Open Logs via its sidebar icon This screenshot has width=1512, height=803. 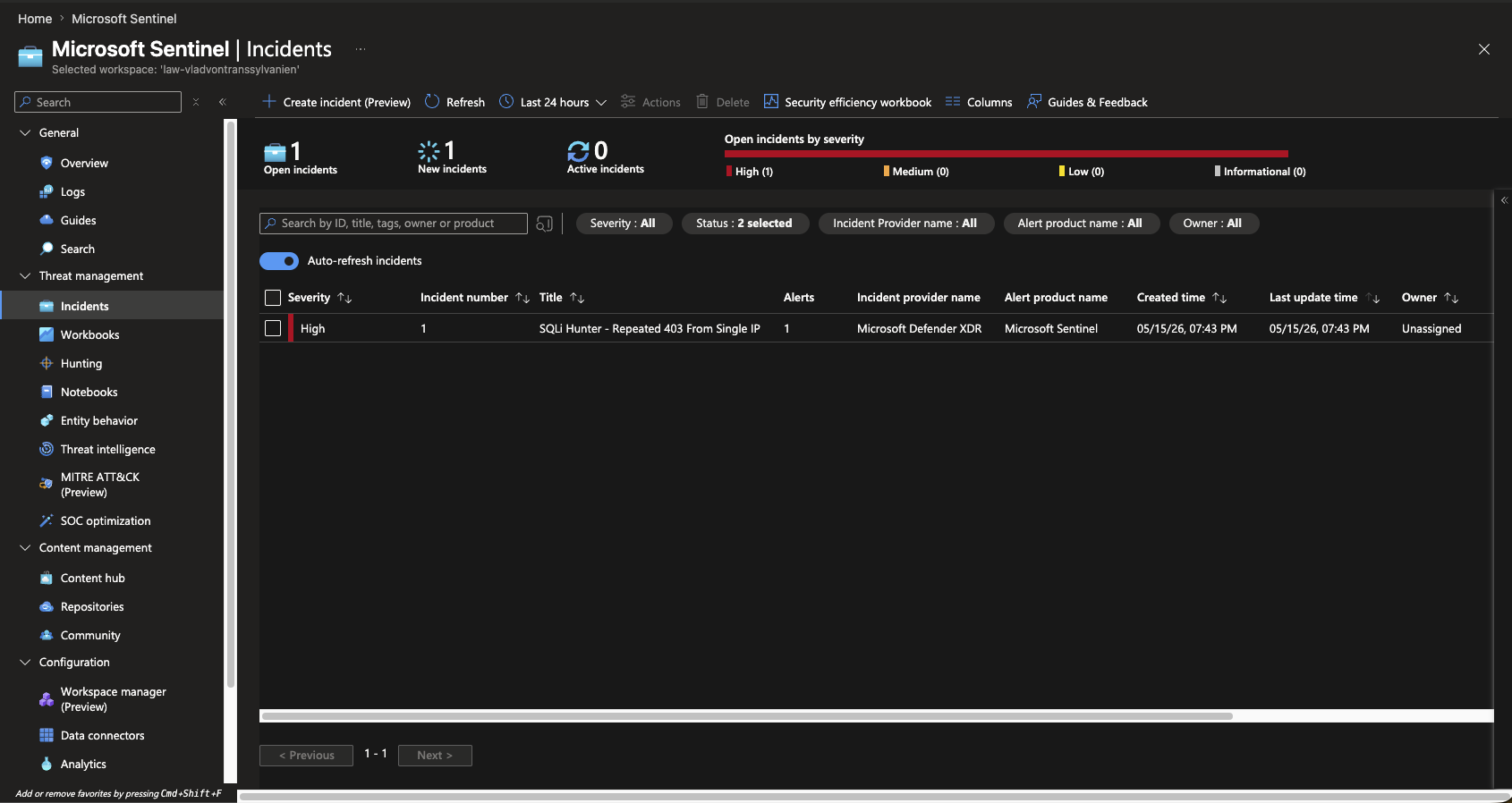coord(47,191)
